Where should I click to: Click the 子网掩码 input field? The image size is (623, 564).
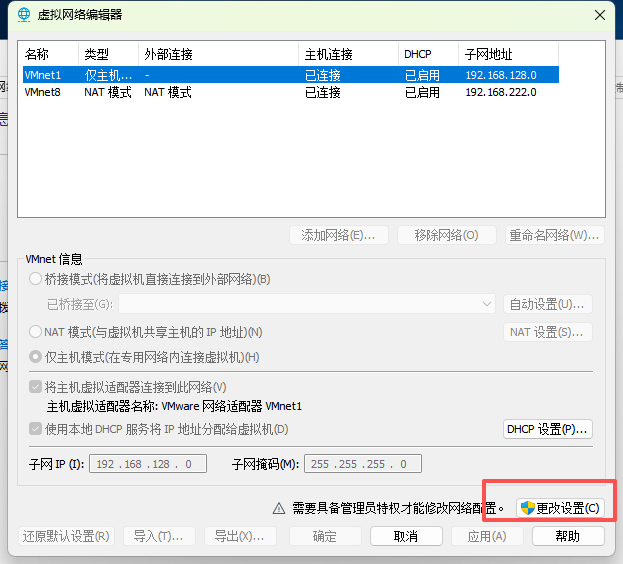tap(363, 464)
